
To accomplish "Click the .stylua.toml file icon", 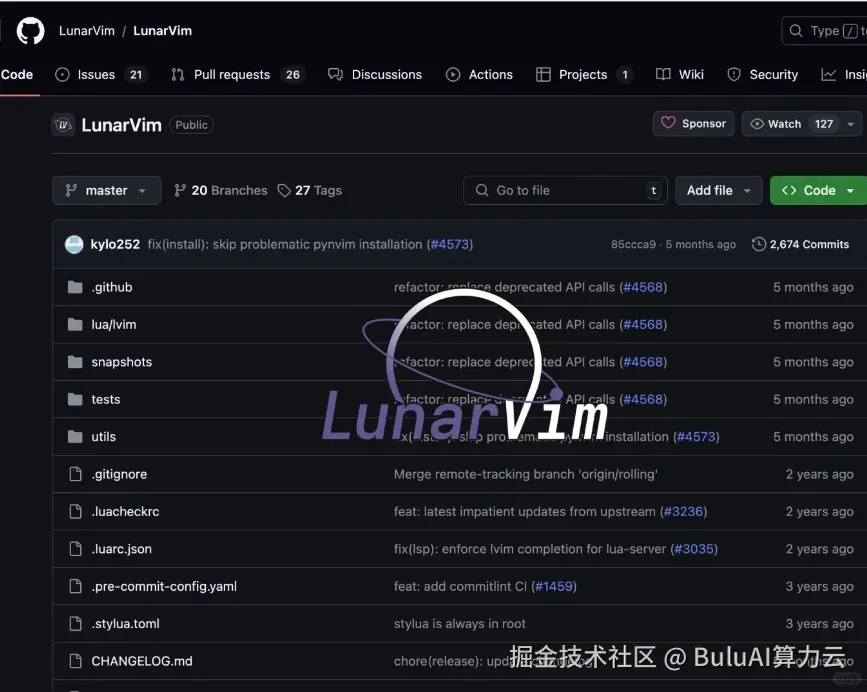I will tap(75, 624).
